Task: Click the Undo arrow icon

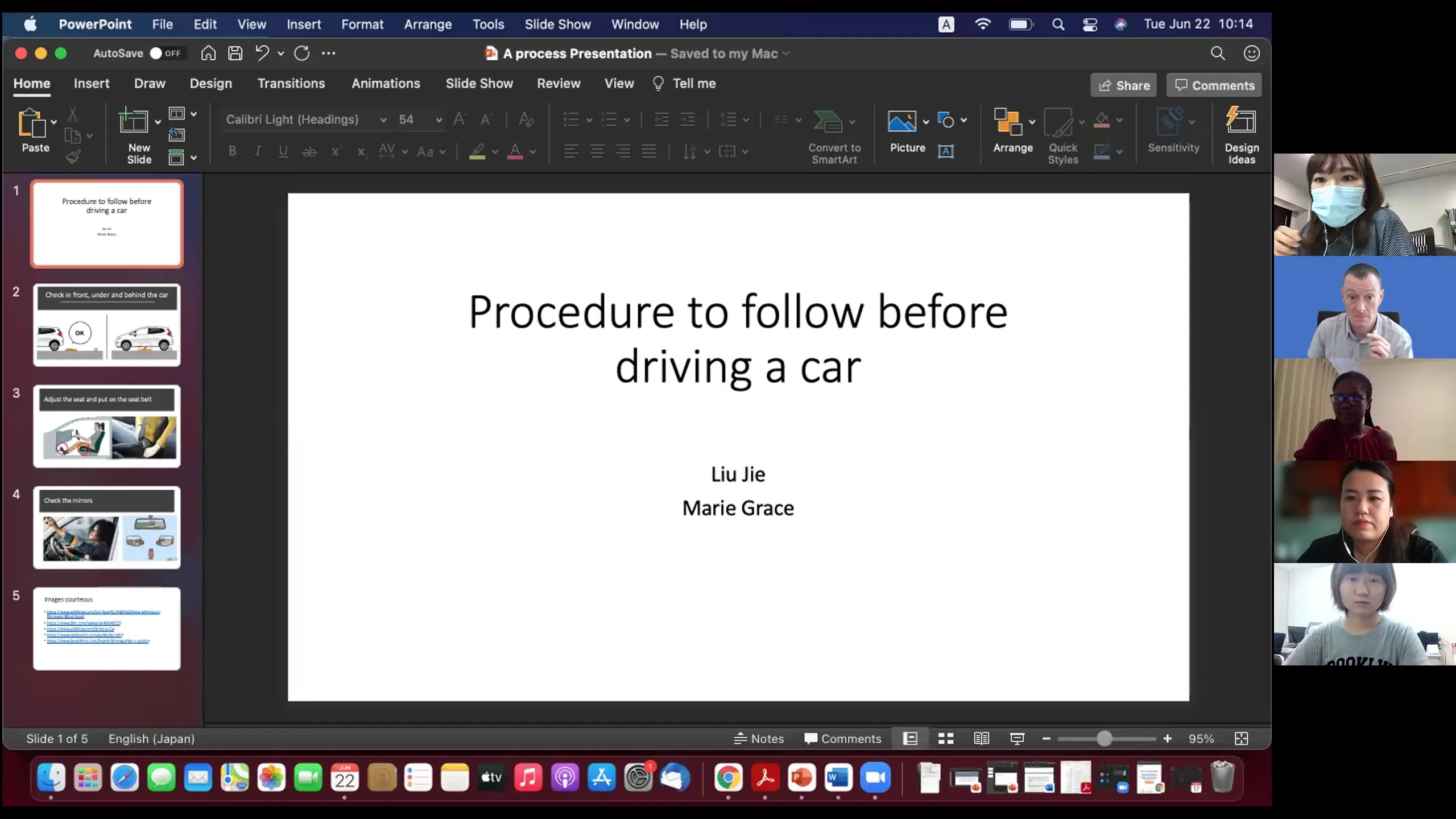Action: tap(262, 53)
